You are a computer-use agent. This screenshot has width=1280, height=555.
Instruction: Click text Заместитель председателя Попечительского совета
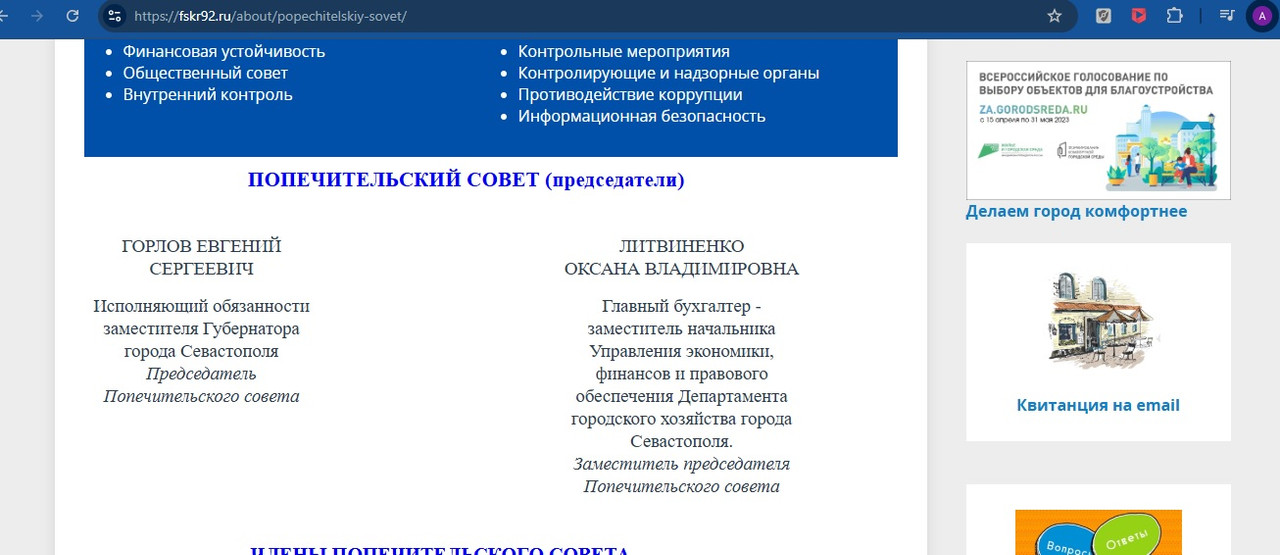point(681,475)
